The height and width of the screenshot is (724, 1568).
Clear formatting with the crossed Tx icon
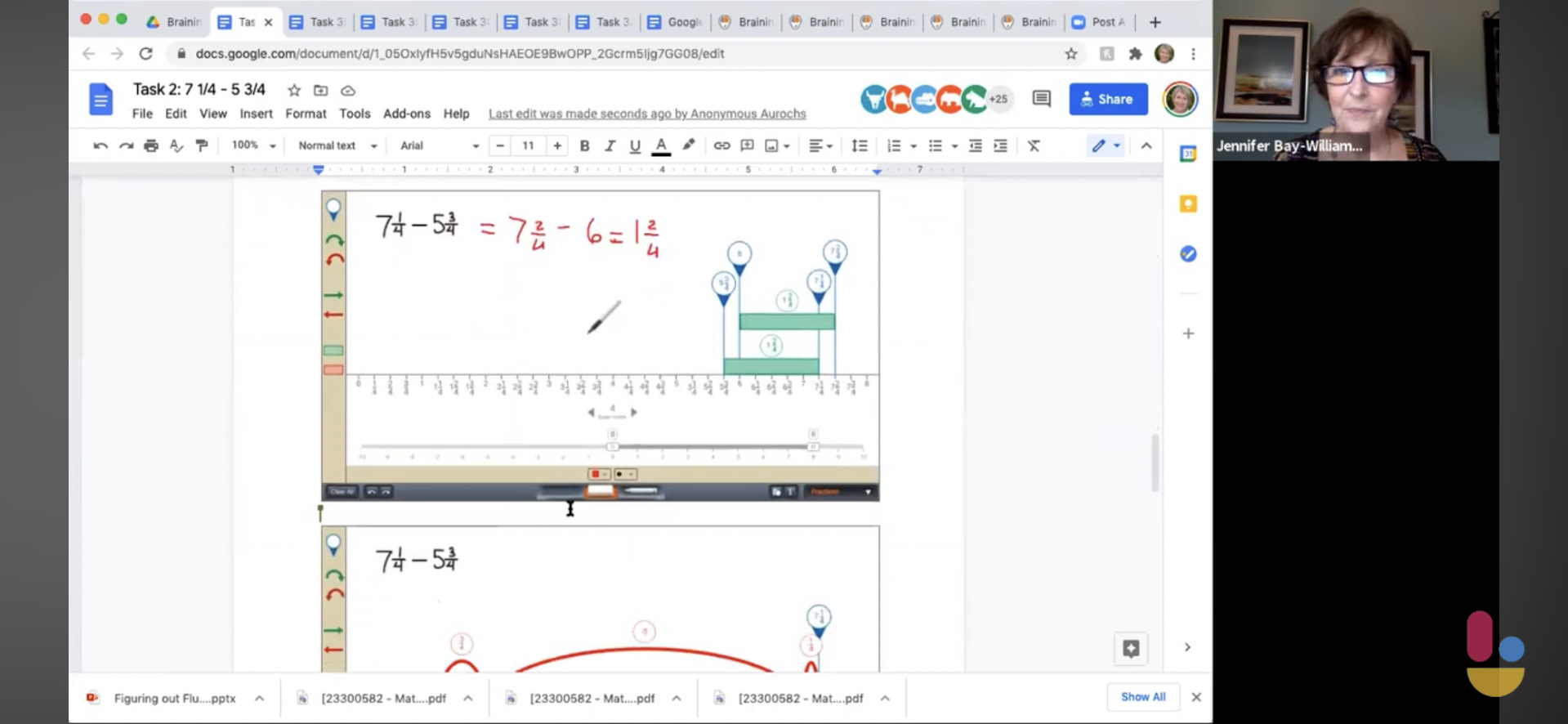click(1034, 145)
